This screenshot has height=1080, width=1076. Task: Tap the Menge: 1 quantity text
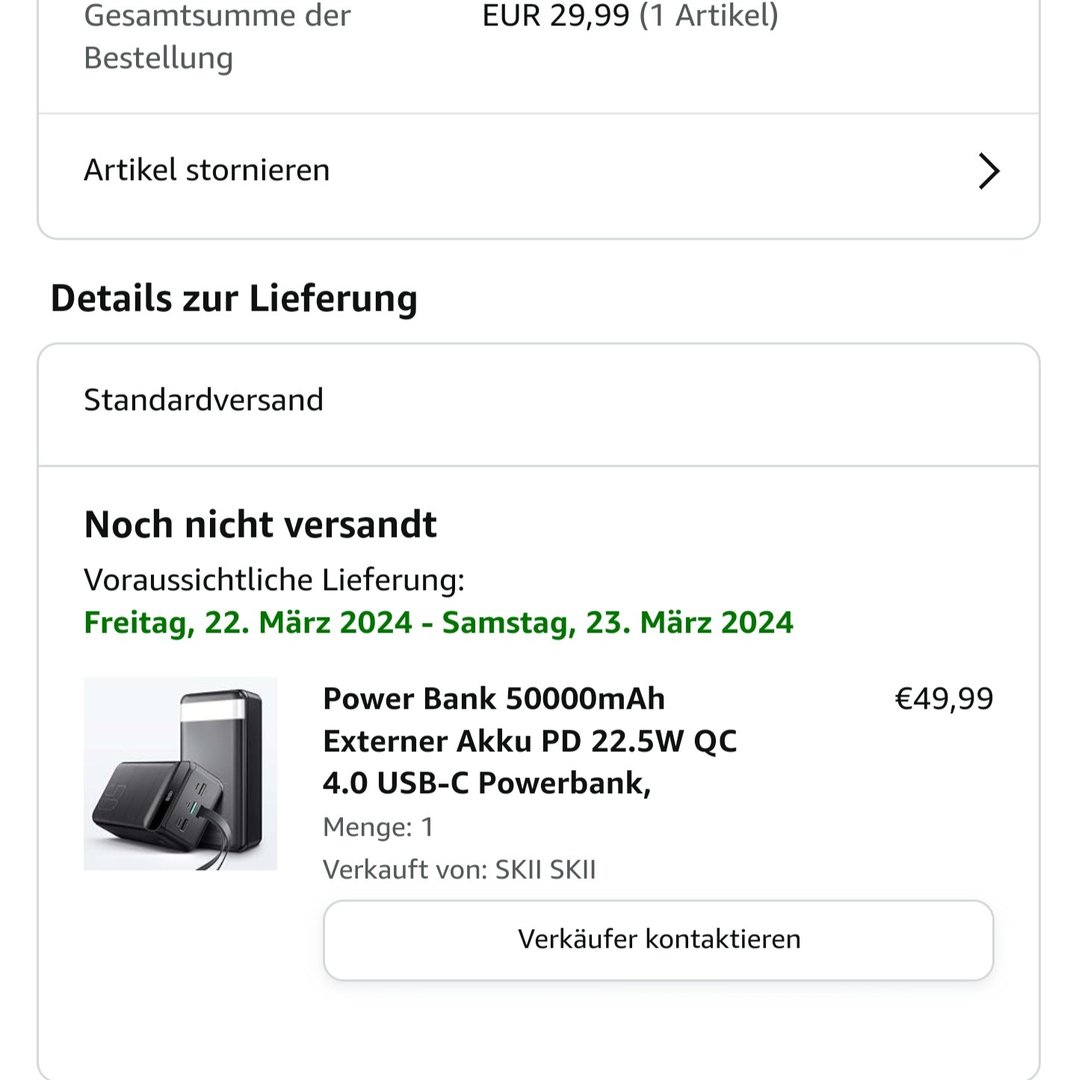[378, 827]
